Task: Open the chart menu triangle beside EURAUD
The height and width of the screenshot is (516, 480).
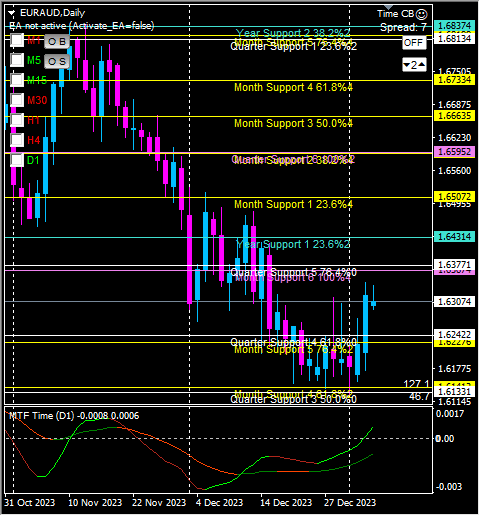Action: tap(12, 13)
